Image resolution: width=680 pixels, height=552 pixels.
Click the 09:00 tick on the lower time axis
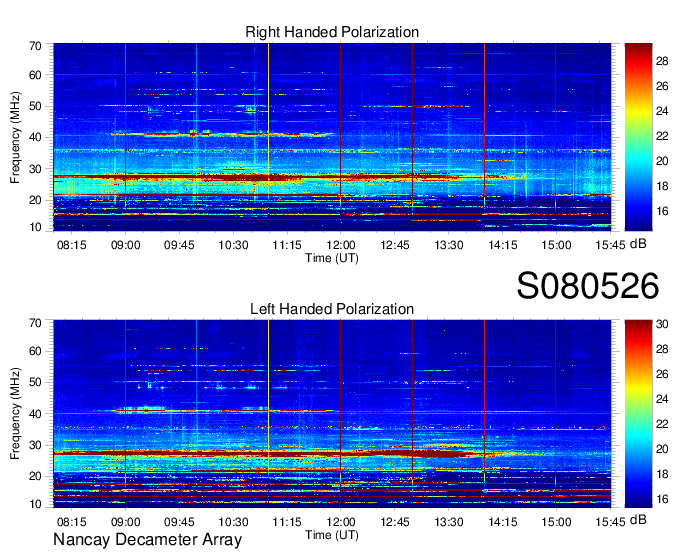pyautogui.click(x=125, y=522)
